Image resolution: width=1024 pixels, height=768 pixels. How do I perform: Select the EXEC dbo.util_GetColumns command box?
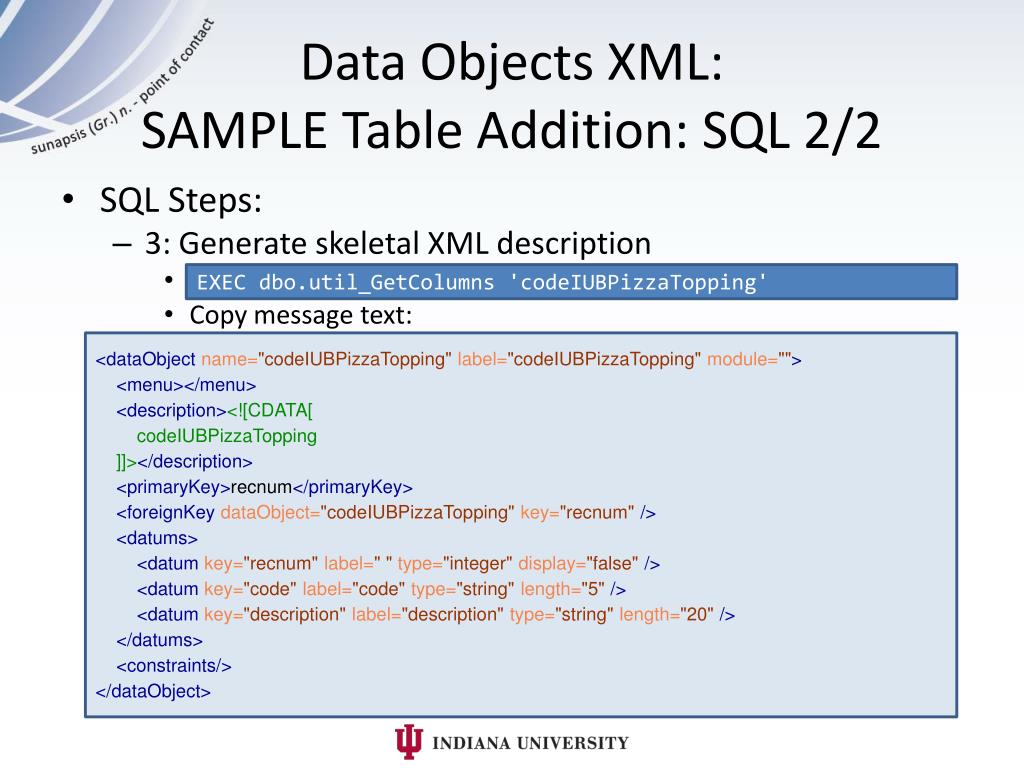[x=571, y=282]
